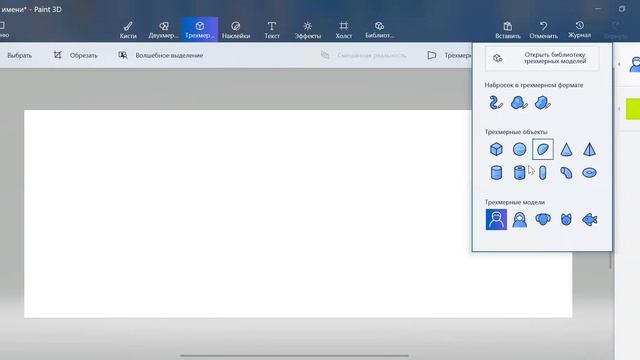The image size is (640, 360).
Task: Click the green color swatch in side panel
Action: coord(633,109)
